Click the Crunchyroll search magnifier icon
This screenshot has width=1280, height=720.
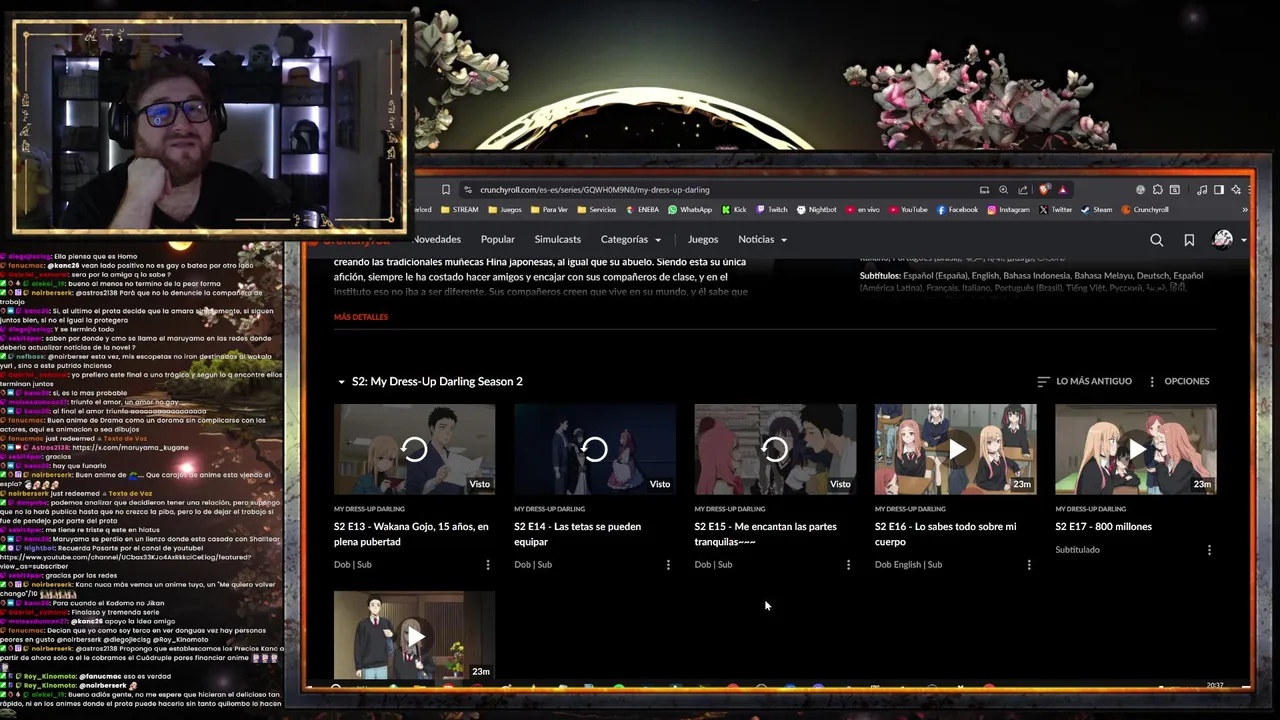[x=1156, y=240]
